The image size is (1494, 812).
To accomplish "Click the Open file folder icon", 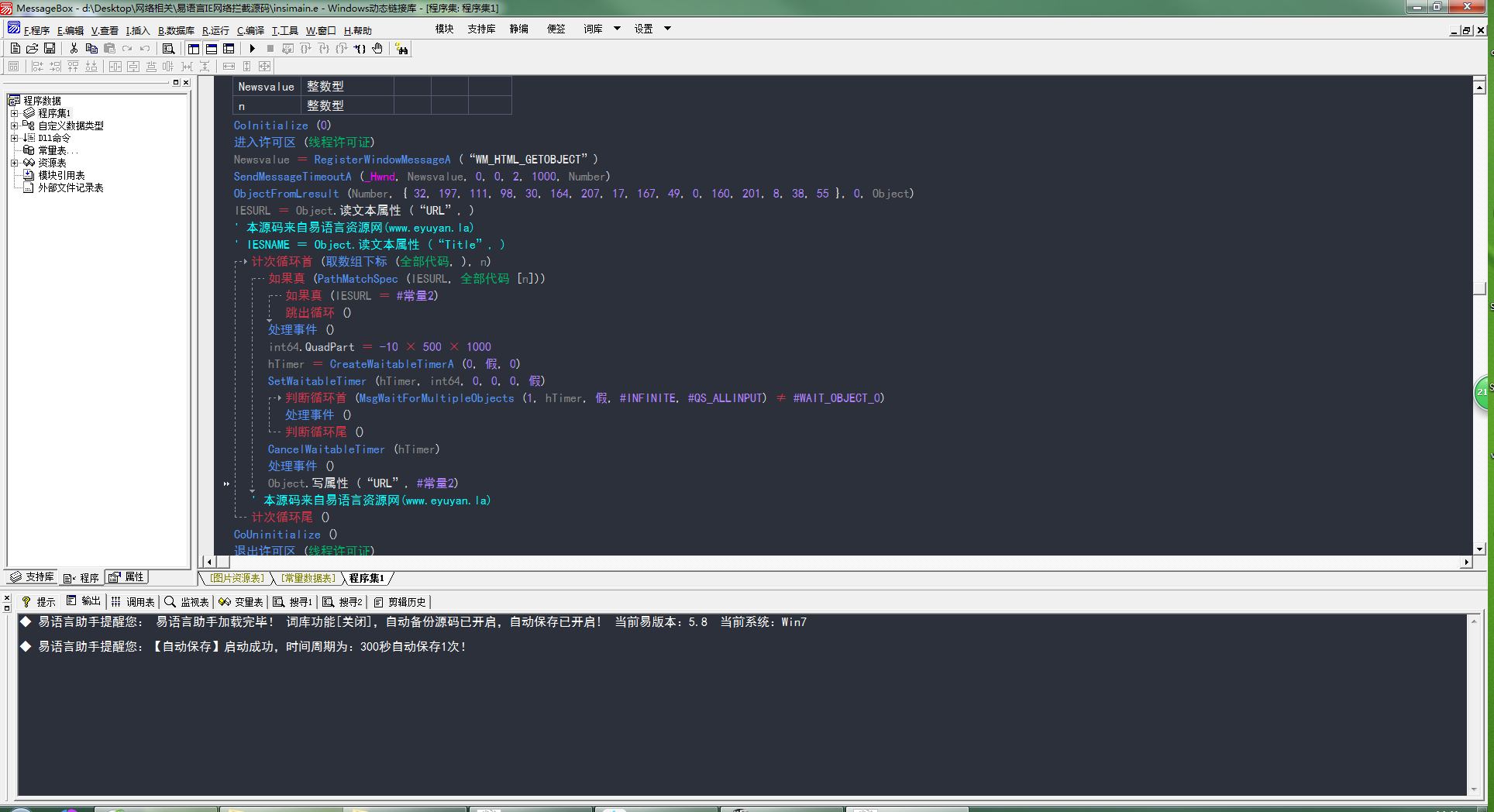I will coord(33,49).
